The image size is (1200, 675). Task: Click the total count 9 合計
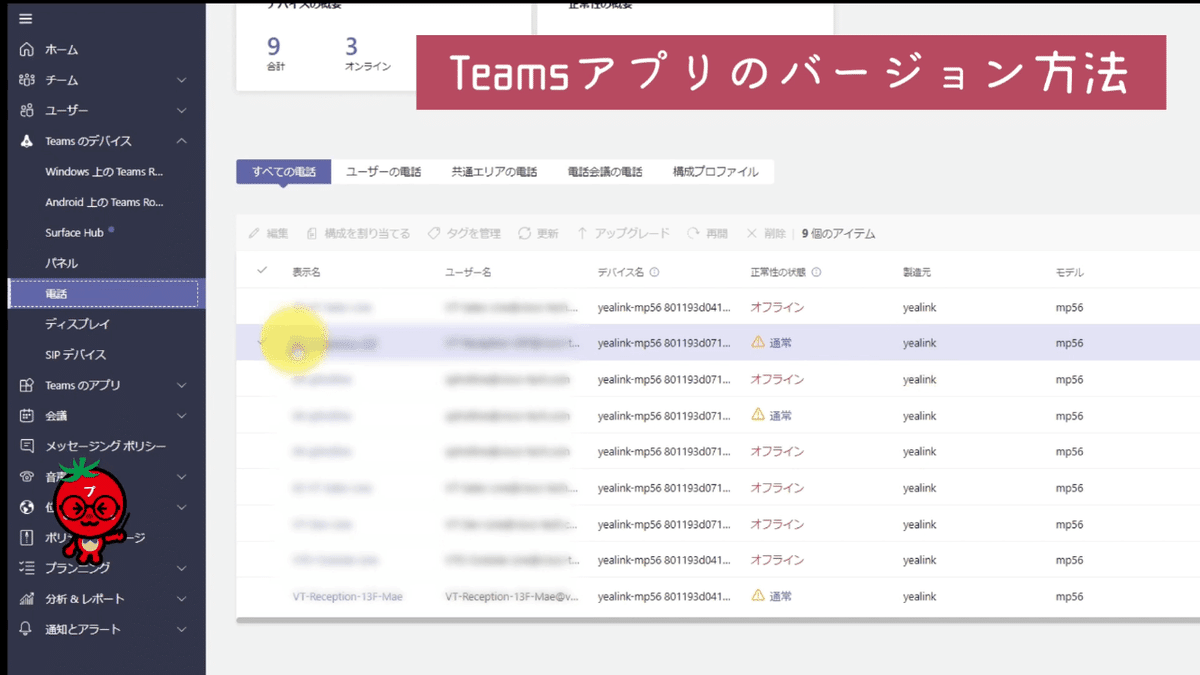tap(275, 54)
